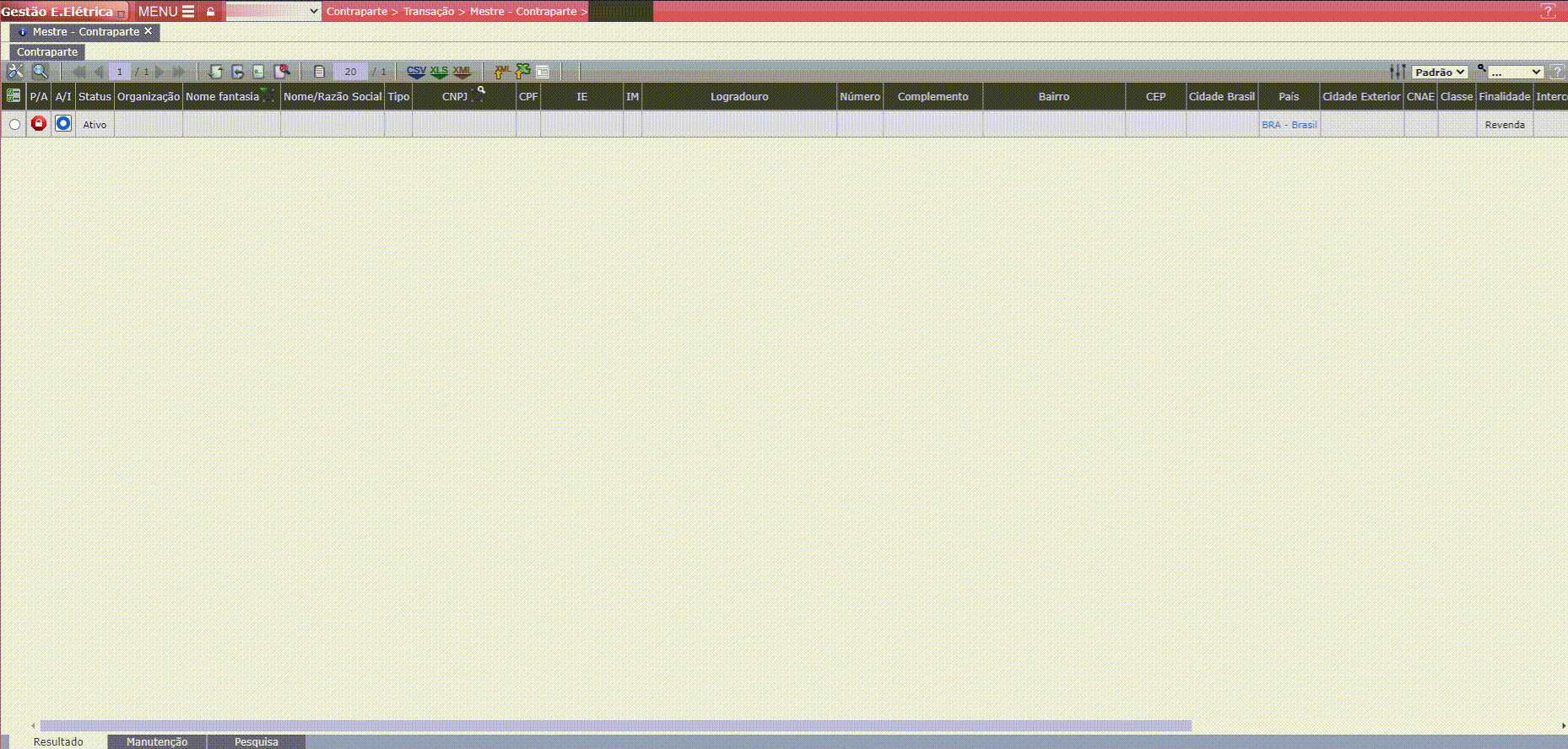This screenshot has height=749, width=1568.
Task: Click the XML import upload icon
Action: [502, 72]
